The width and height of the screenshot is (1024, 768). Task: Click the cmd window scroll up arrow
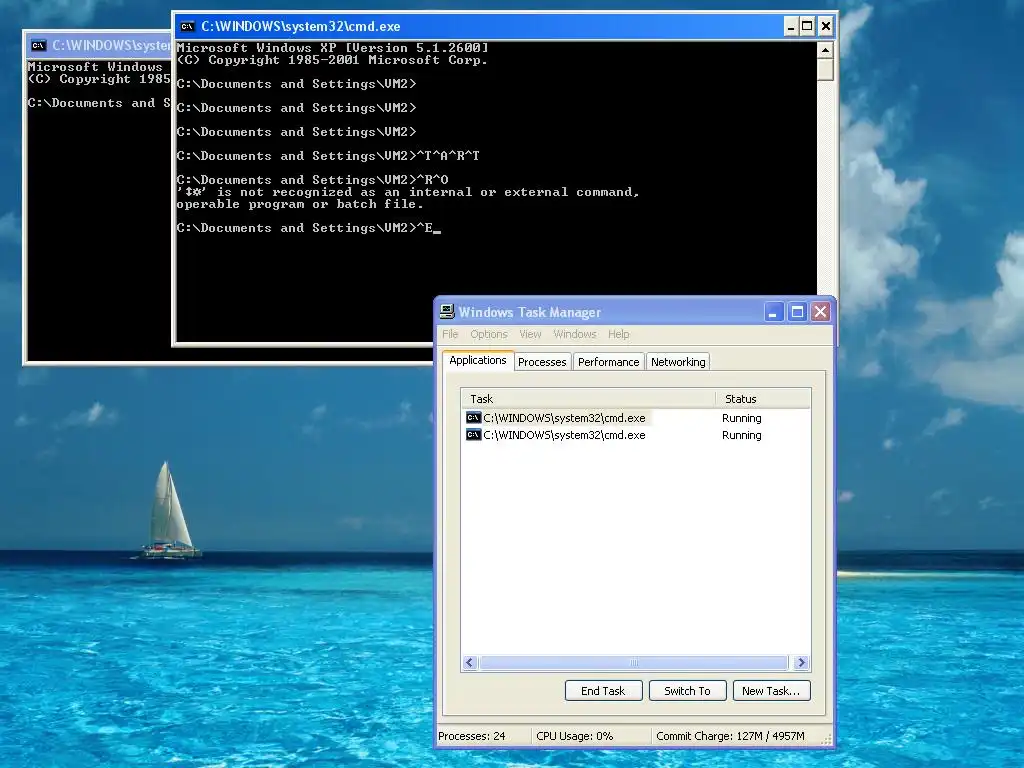825,50
